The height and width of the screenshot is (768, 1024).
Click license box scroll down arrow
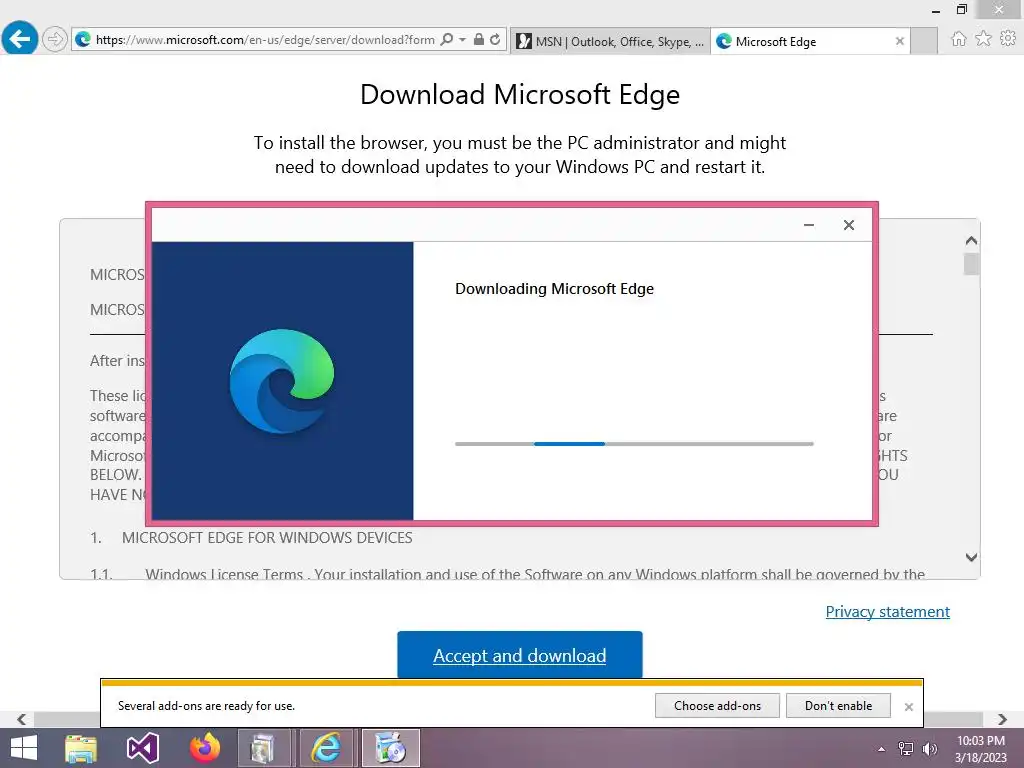click(971, 557)
